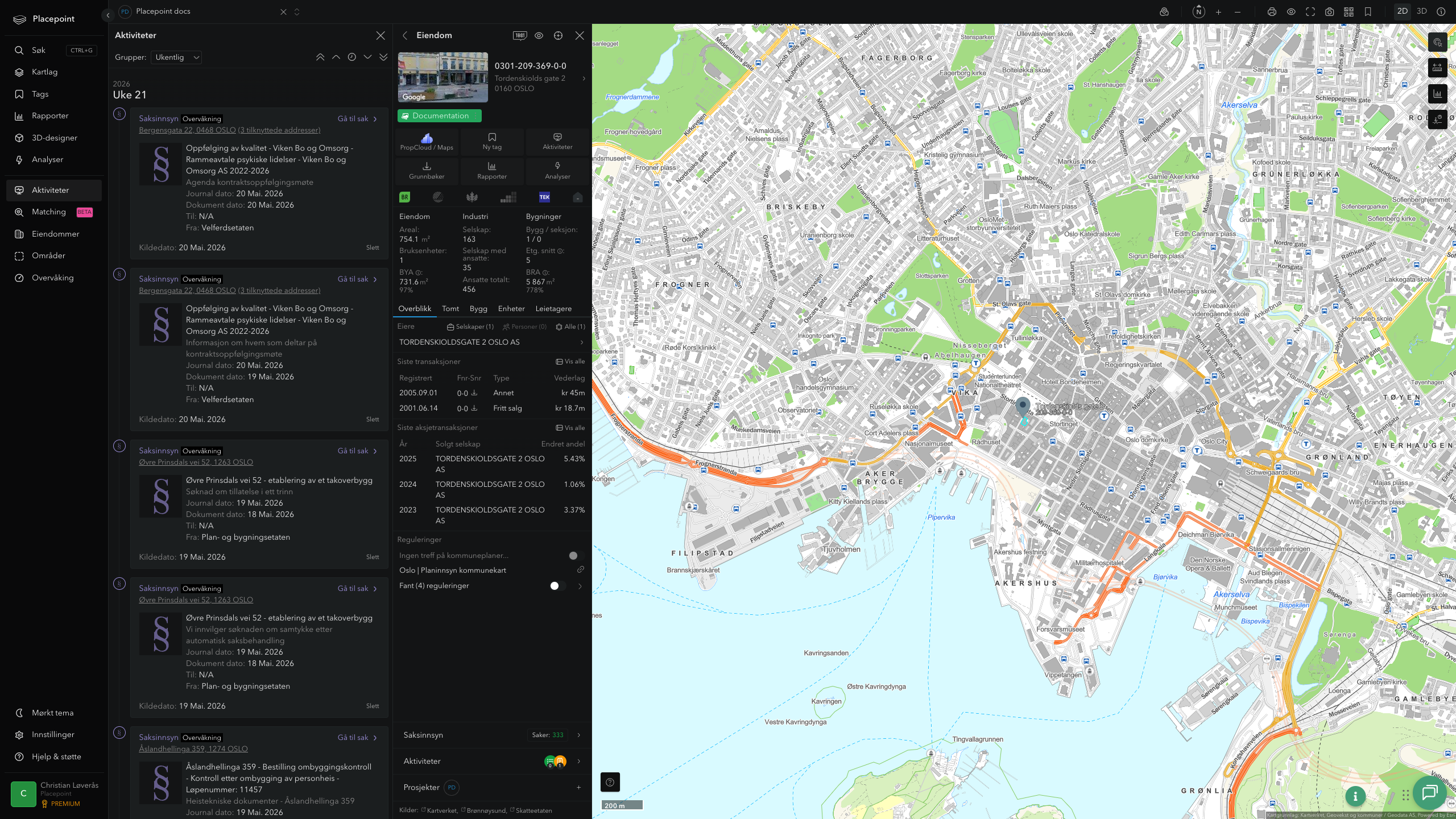This screenshot has width=1456, height=819.
Task: Open the chat support bubble
Action: [1430, 792]
